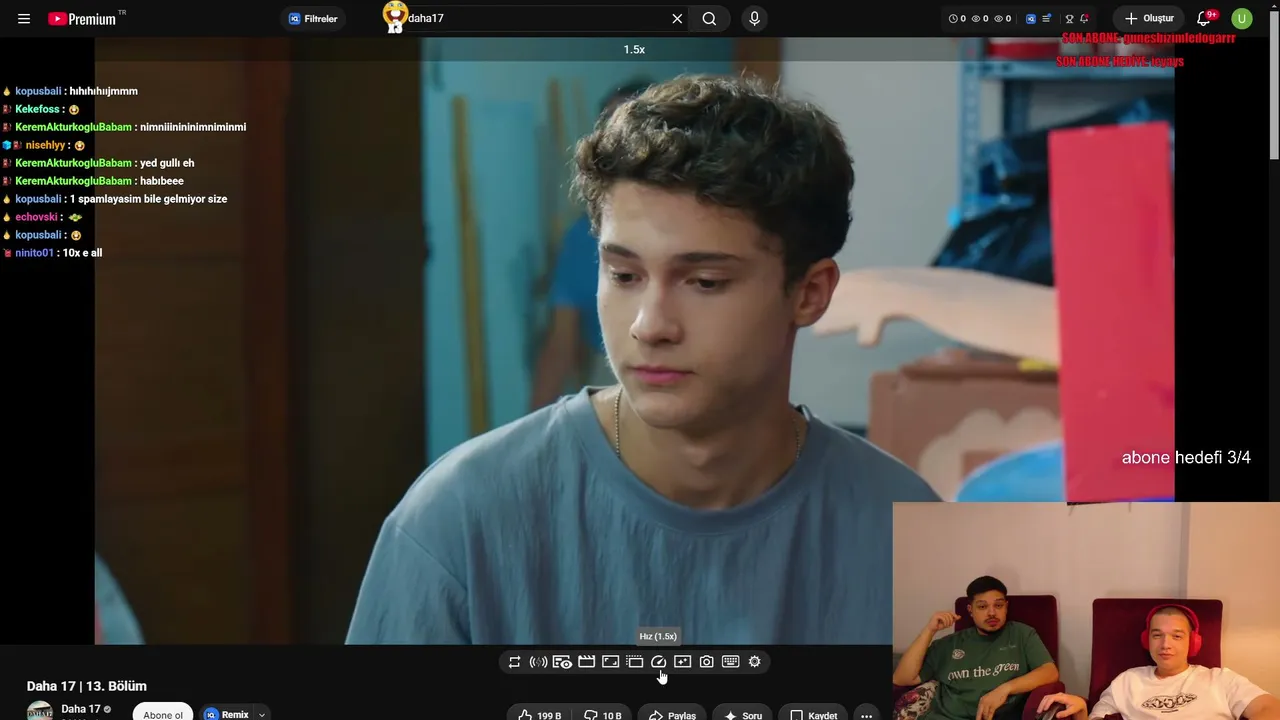Click the Remix button
The image size is (1280, 720).
[227, 714]
